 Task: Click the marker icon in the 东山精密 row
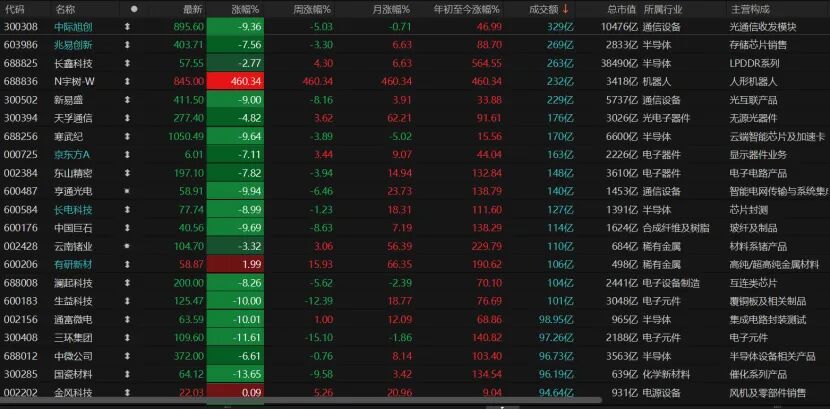coord(127,174)
